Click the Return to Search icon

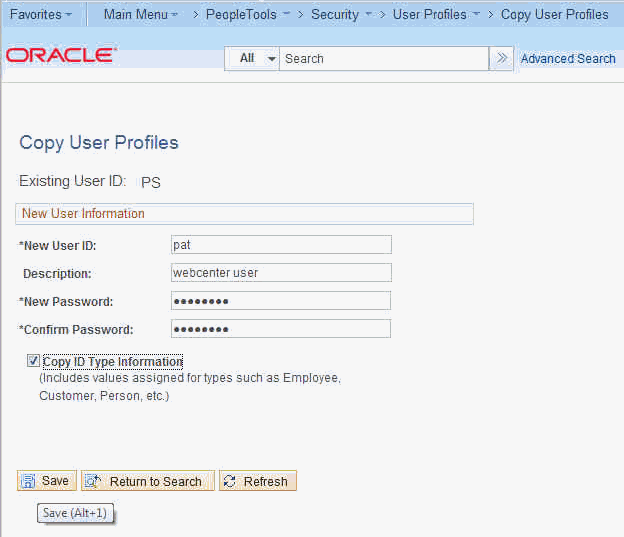click(93, 481)
